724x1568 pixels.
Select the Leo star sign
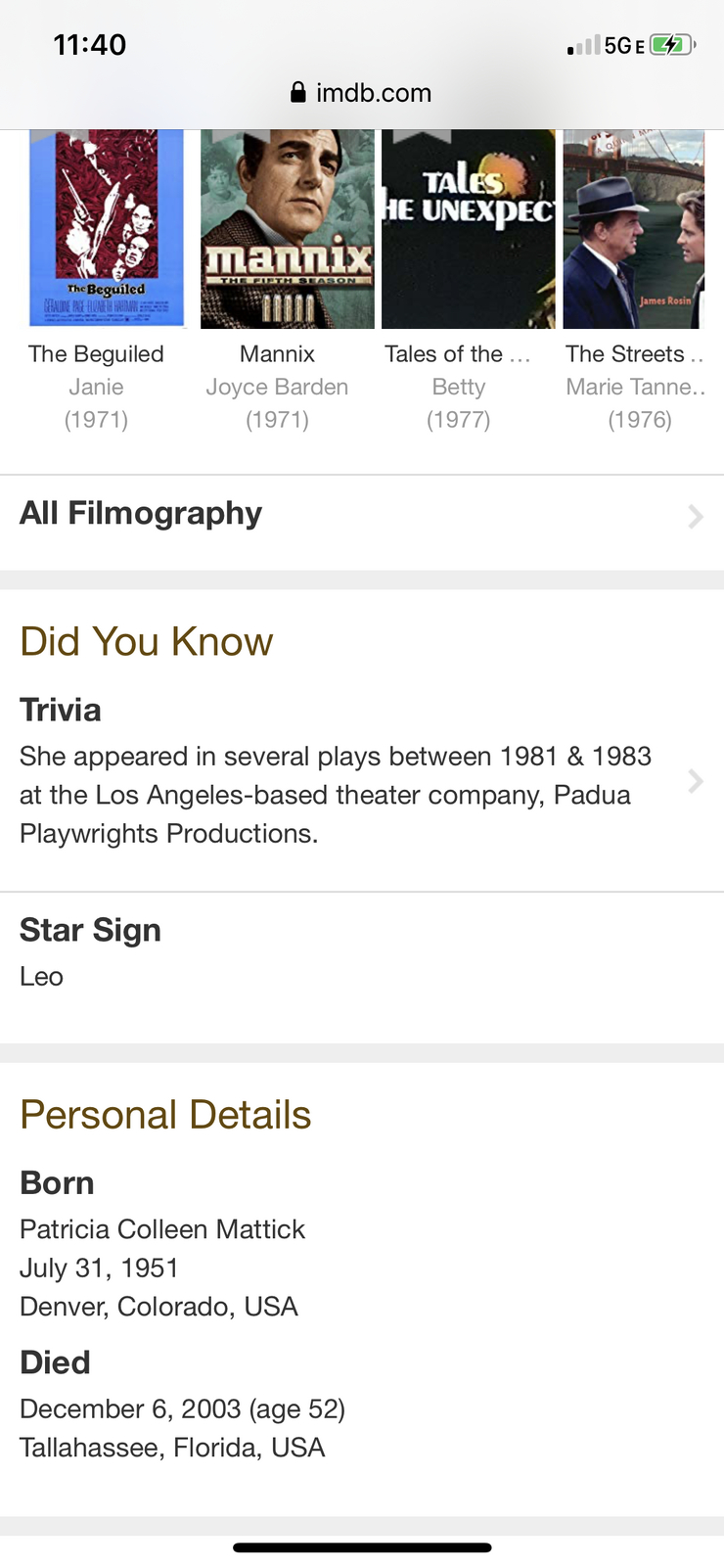coord(41,977)
